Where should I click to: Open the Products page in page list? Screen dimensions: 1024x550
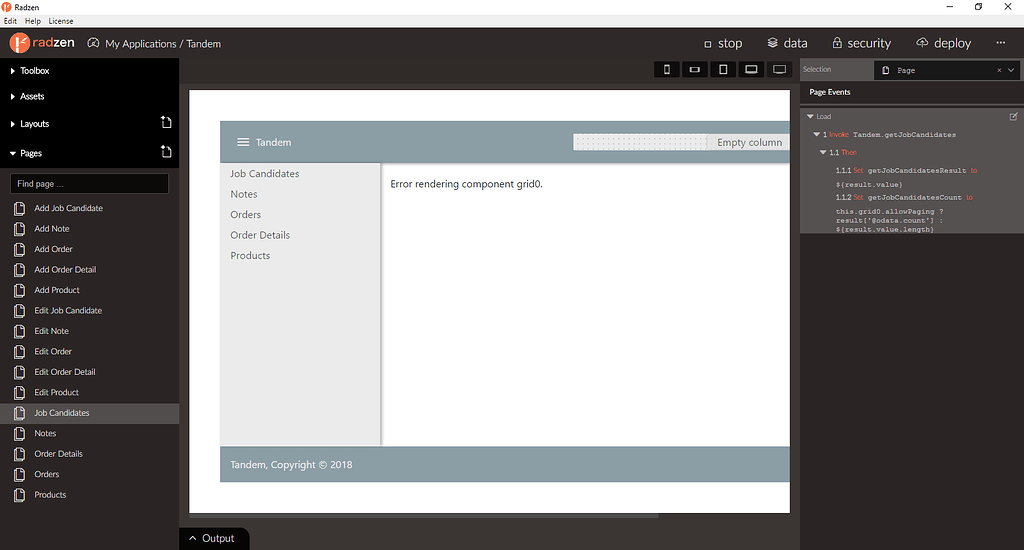point(89,494)
